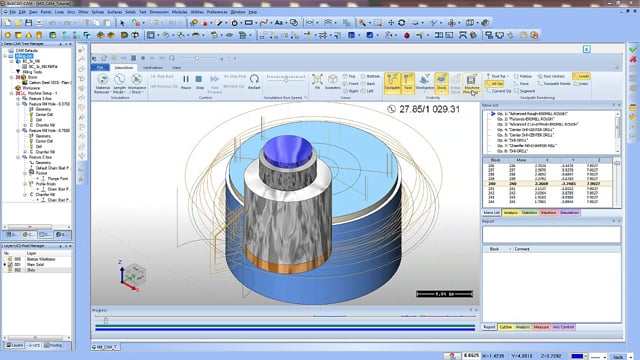Collapse the Machine Setup - 1 node
The height and width of the screenshot is (360, 640).
12,93
